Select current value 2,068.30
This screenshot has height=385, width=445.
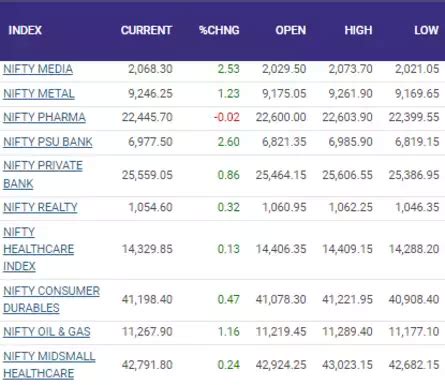[x=150, y=69]
